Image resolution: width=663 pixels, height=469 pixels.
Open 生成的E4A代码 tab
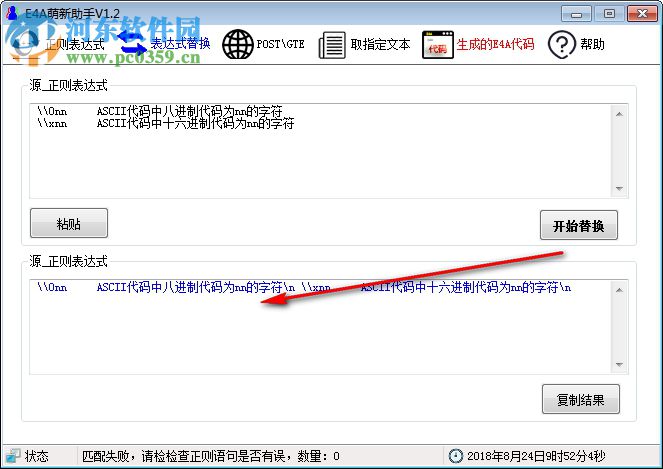click(x=495, y=44)
